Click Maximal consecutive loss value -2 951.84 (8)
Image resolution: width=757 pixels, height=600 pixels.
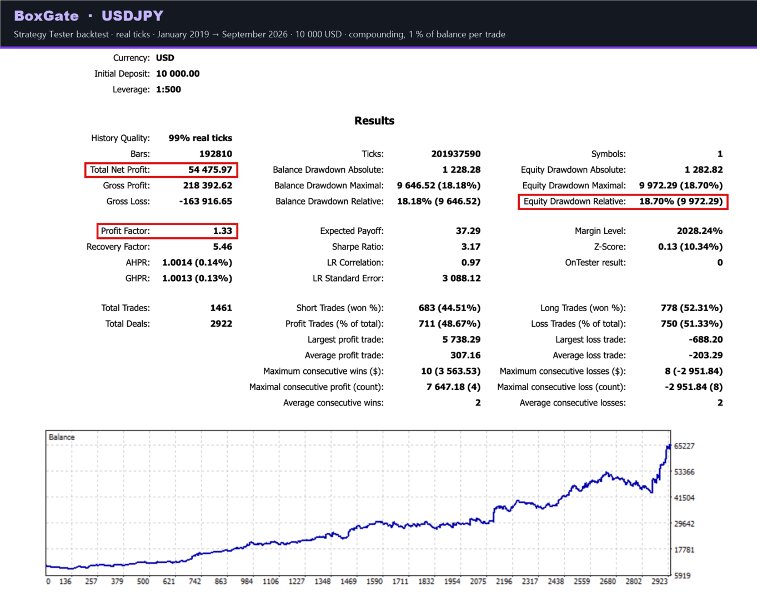[x=694, y=387]
